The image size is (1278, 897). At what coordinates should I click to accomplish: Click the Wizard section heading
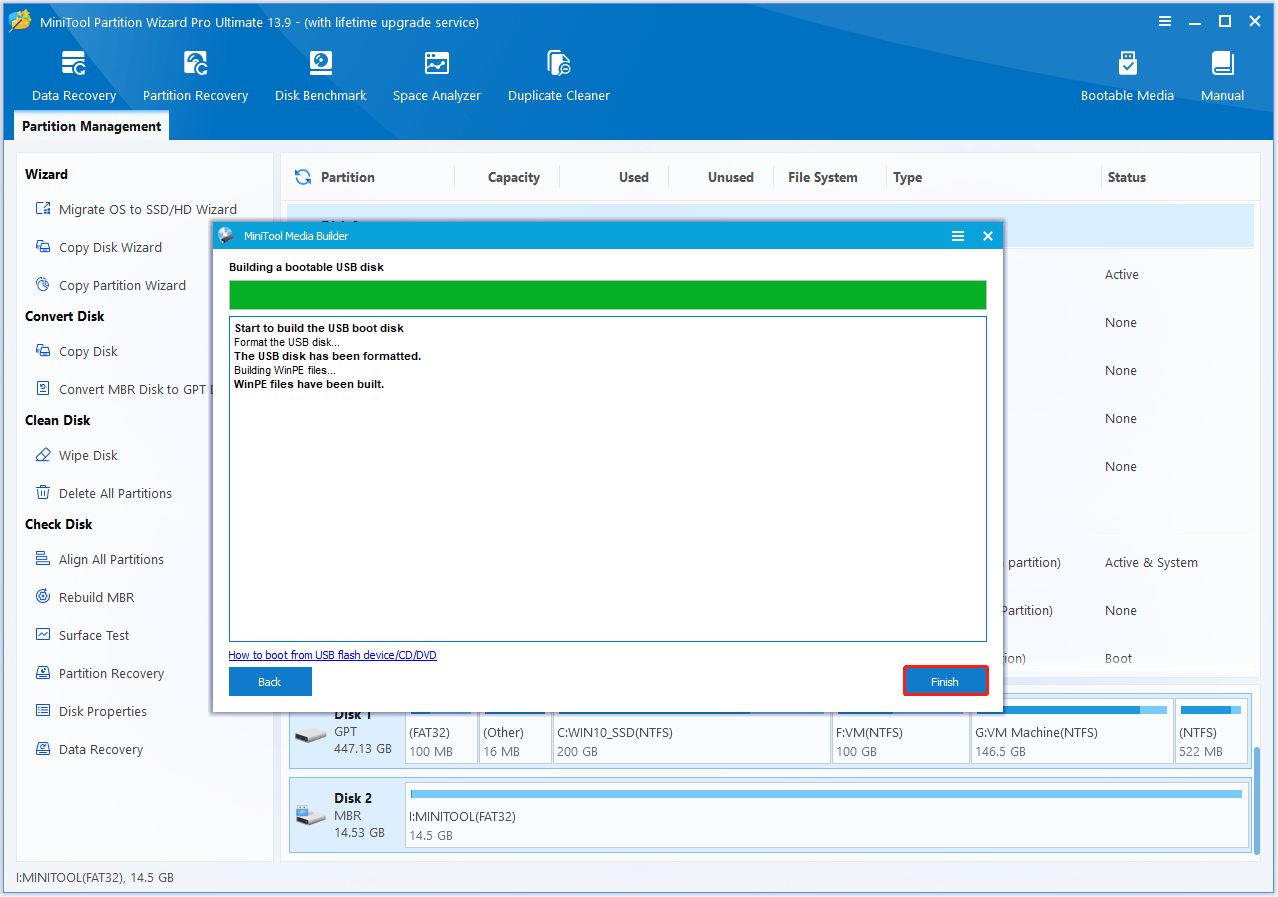point(47,174)
